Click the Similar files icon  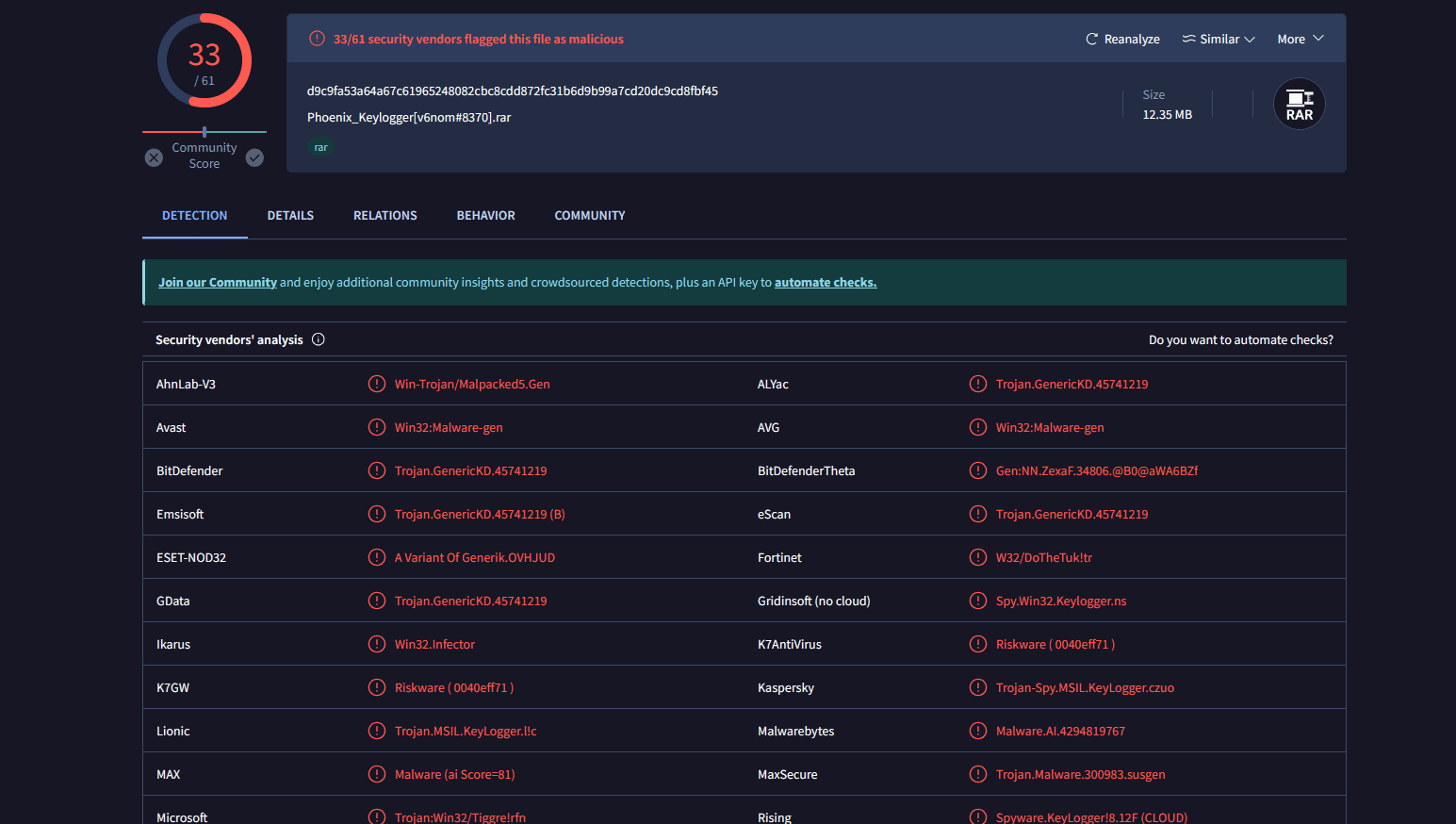[1189, 39]
